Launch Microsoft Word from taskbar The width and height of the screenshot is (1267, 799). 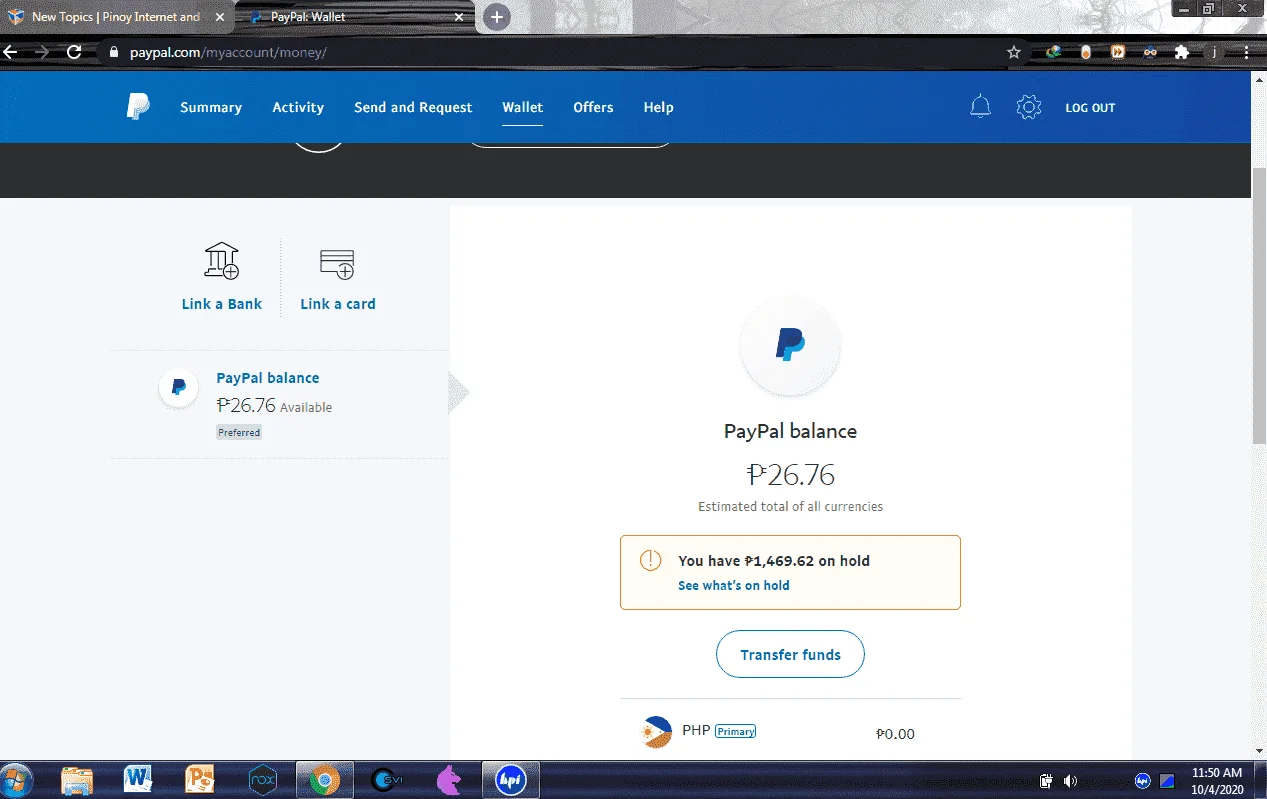(138, 780)
